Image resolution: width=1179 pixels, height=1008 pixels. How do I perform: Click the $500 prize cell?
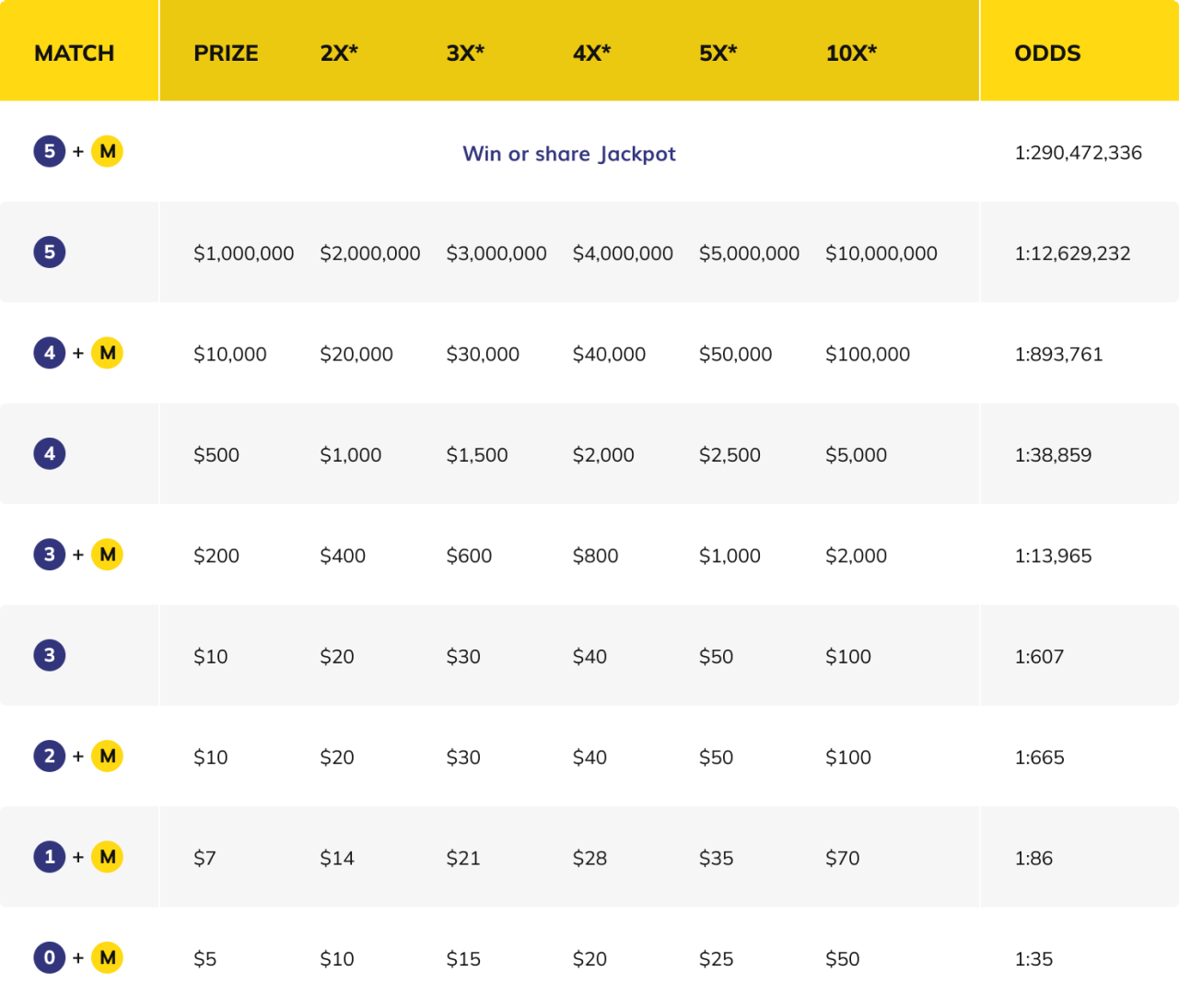(216, 455)
